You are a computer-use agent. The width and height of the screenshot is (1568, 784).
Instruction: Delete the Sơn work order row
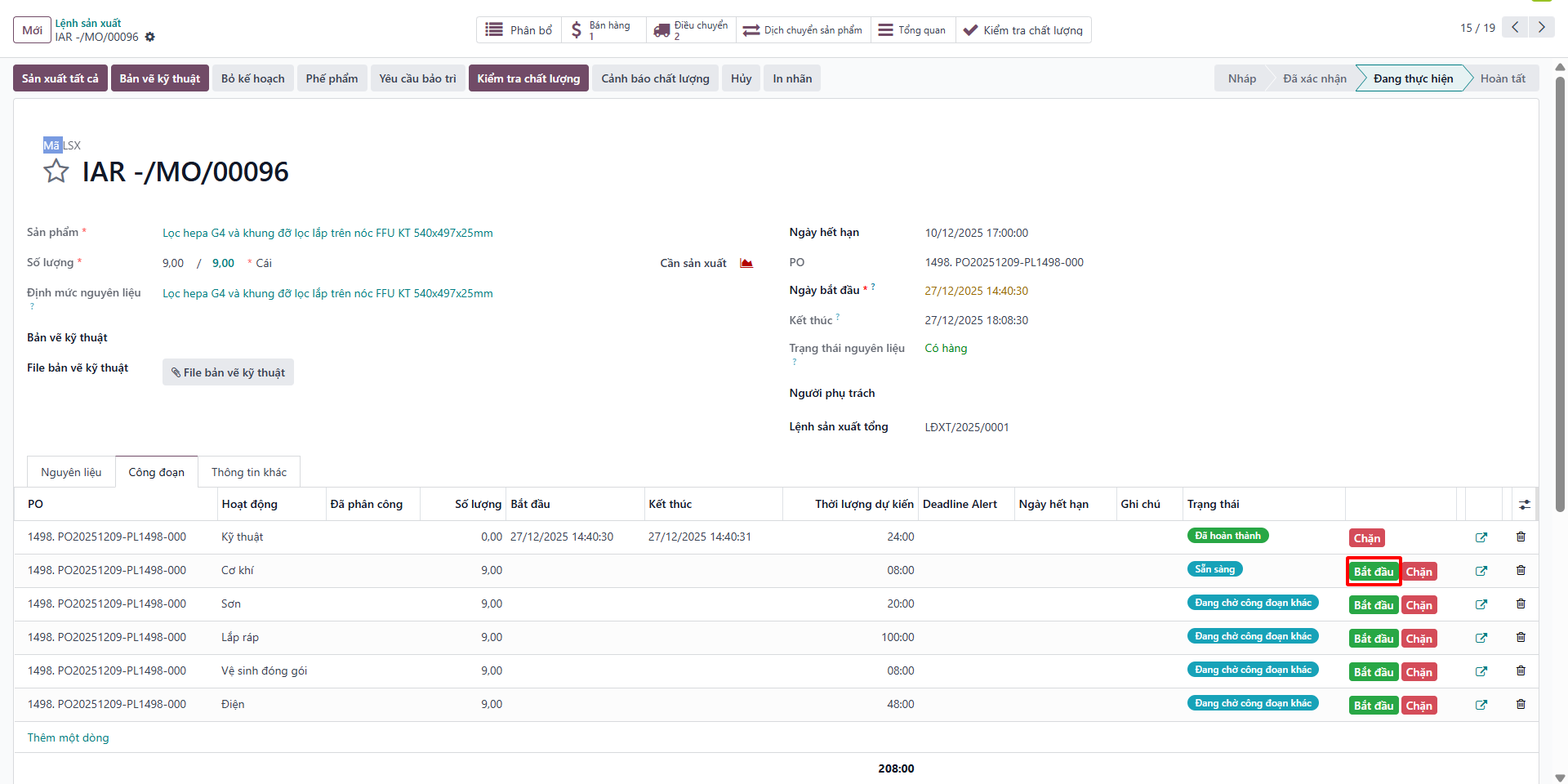pyautogui.click(x=1521, y=604)
